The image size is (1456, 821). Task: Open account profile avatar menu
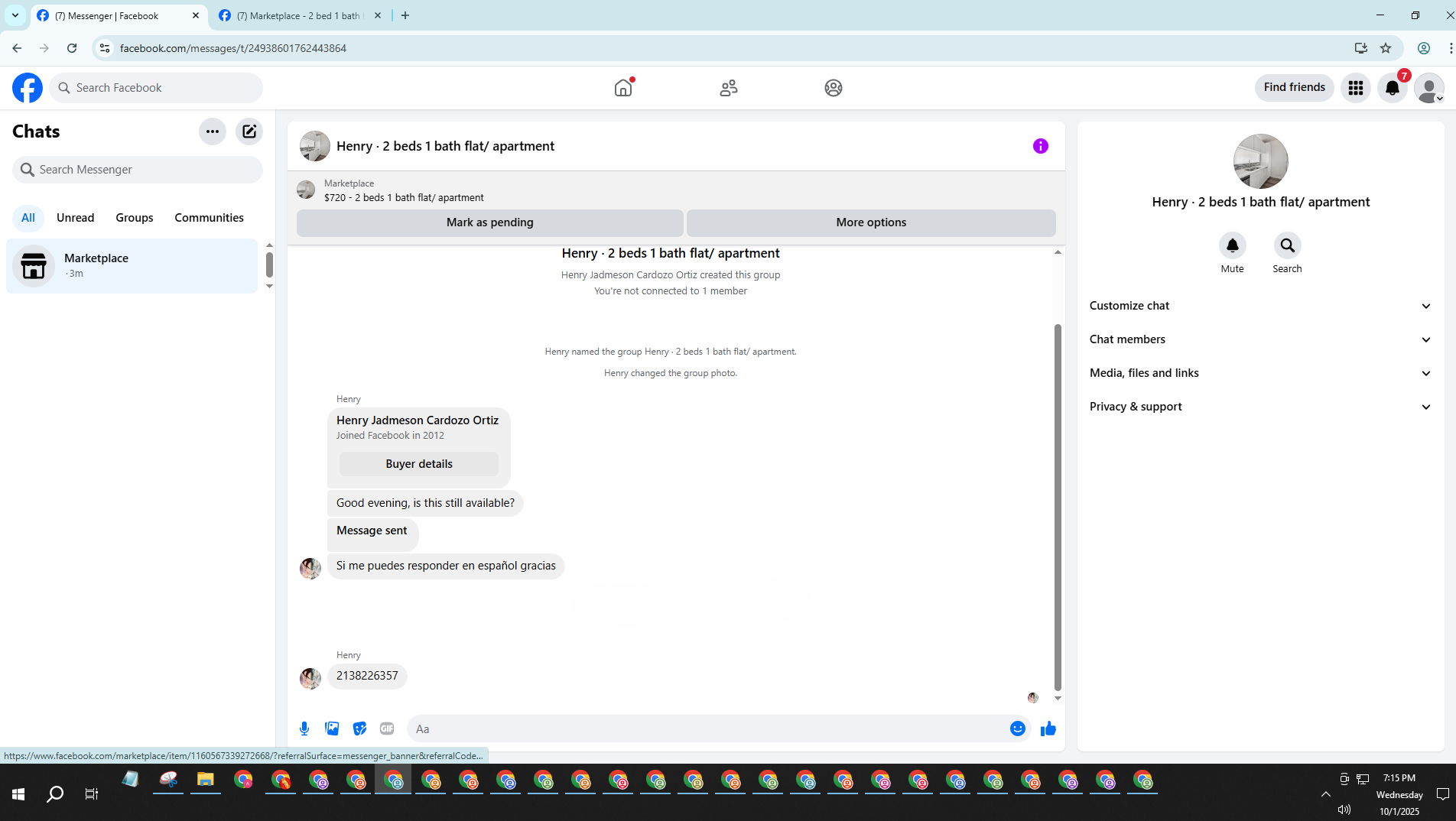pyautogui.click(x=1428, y=88)
